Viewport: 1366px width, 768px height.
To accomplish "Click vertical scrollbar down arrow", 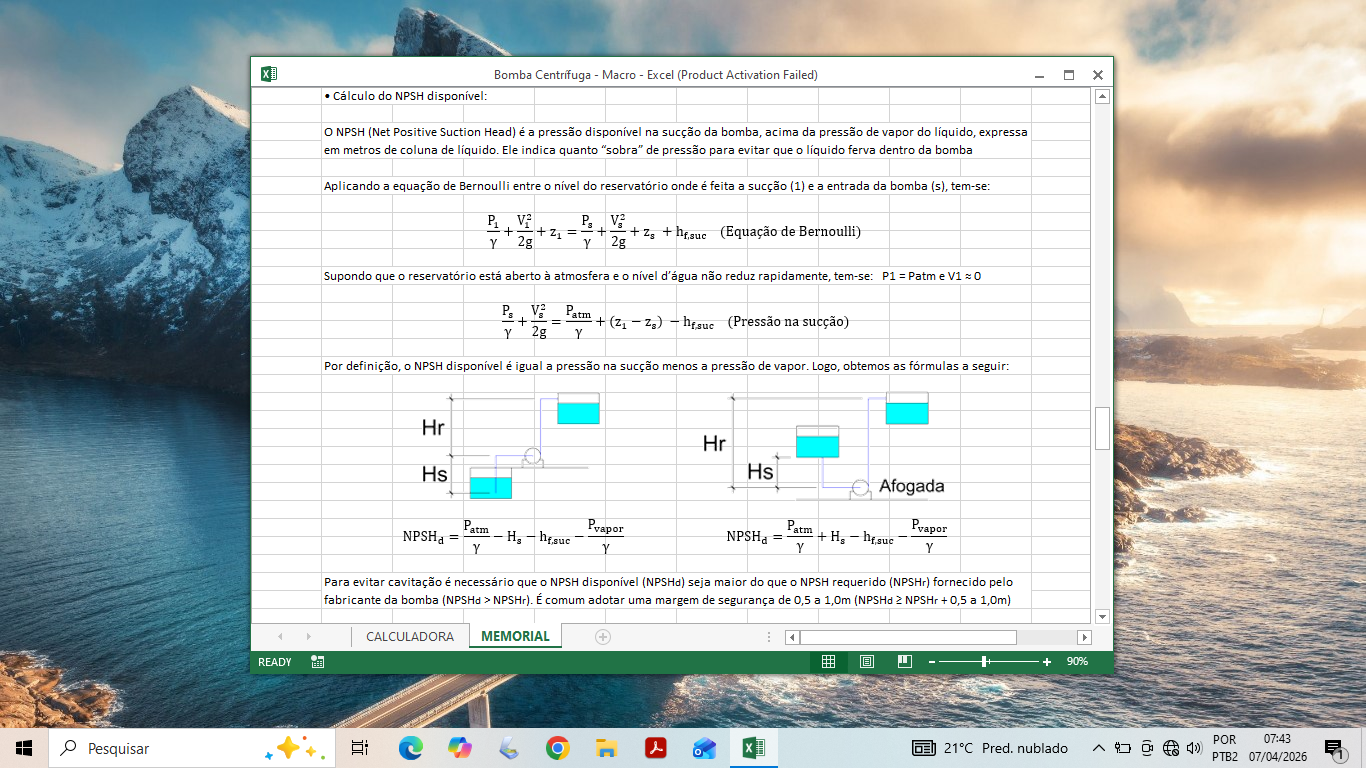I will (1102, 616).
